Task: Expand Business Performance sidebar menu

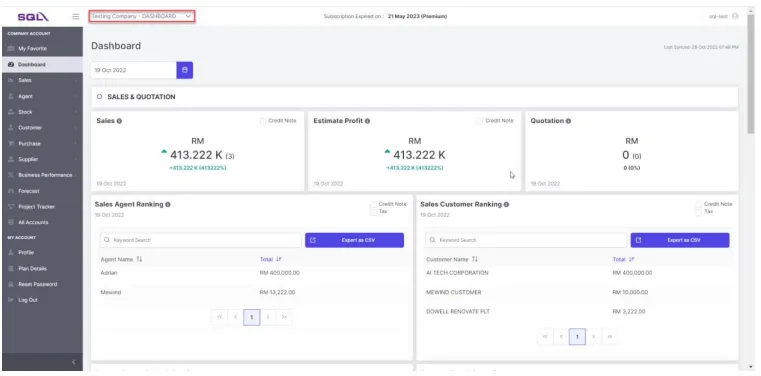Action: click(42, 175)
